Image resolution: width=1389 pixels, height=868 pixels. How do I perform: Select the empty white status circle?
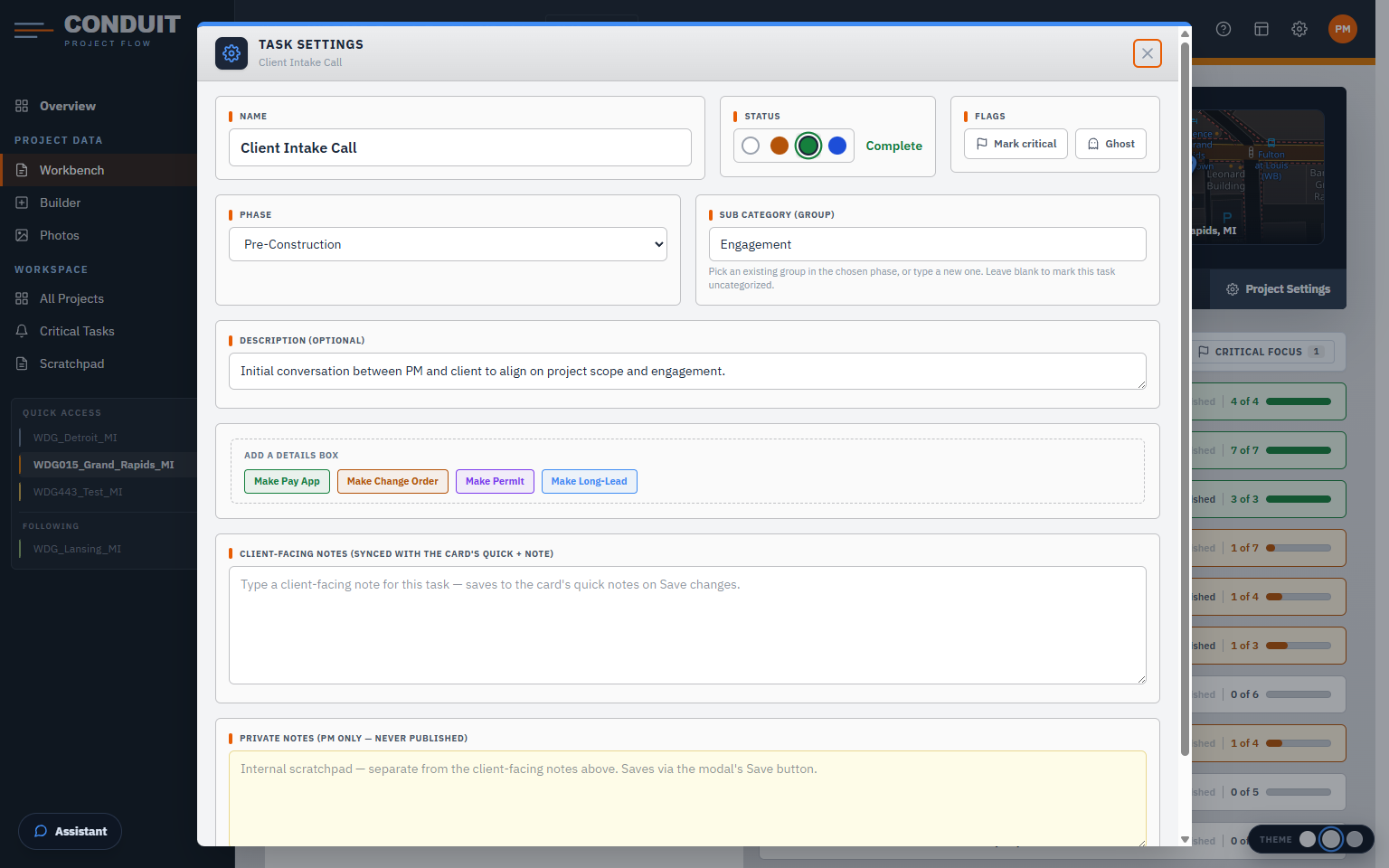coord(751,146)
